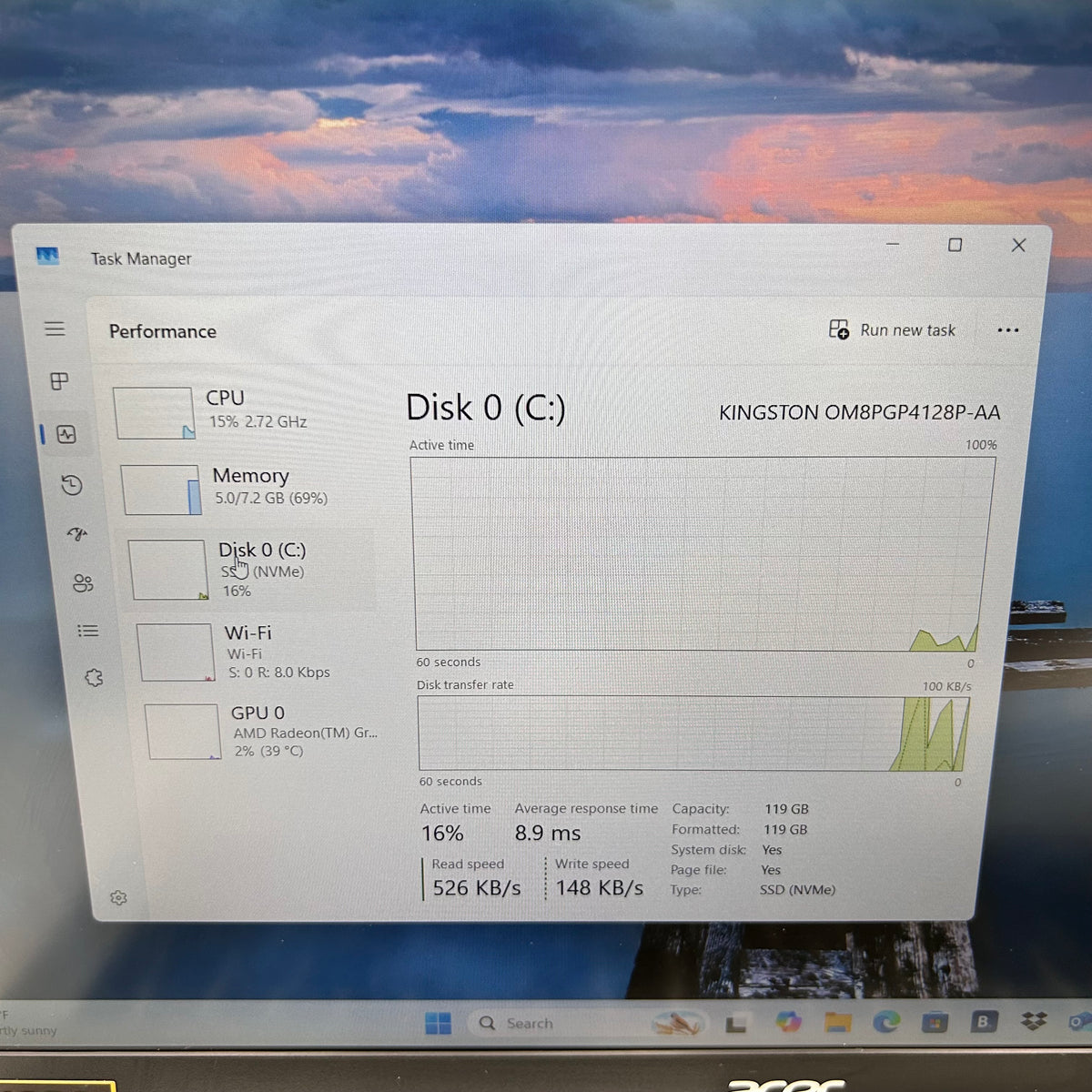Open Task View from the taskbar
1092x1092 pixels.
click(736, 1024)
